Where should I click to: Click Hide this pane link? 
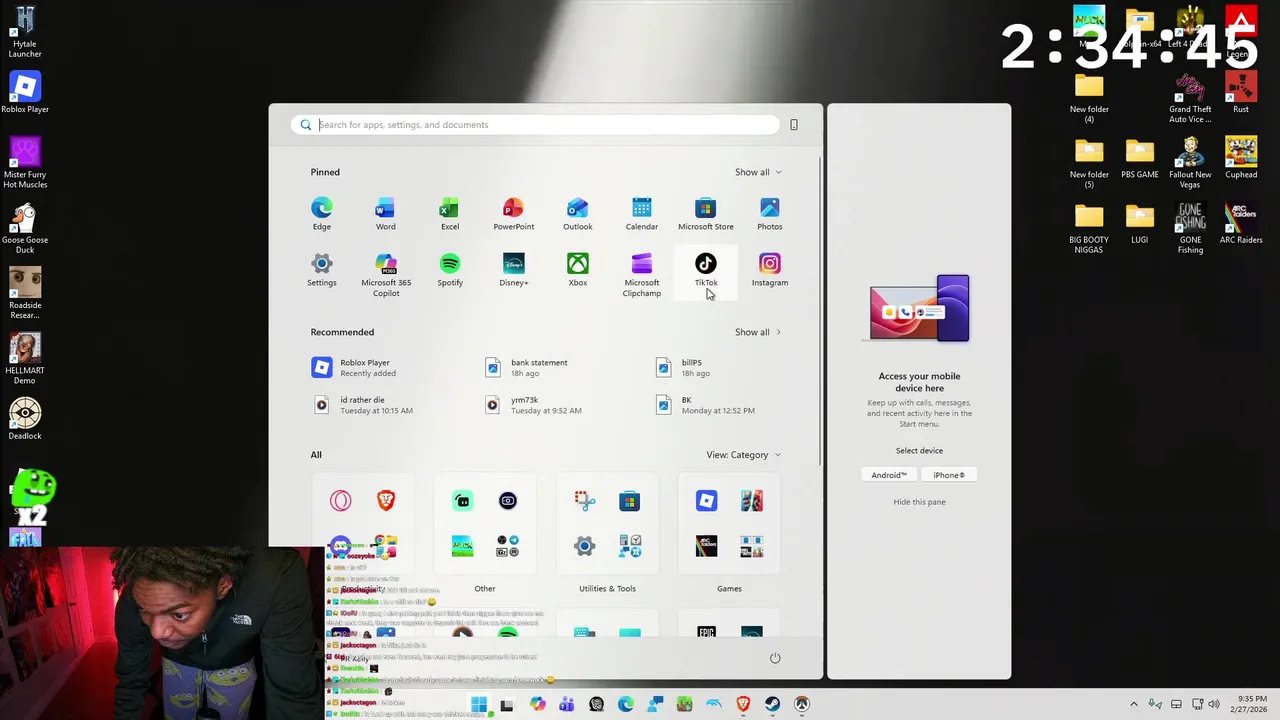[x=919, y=502]
